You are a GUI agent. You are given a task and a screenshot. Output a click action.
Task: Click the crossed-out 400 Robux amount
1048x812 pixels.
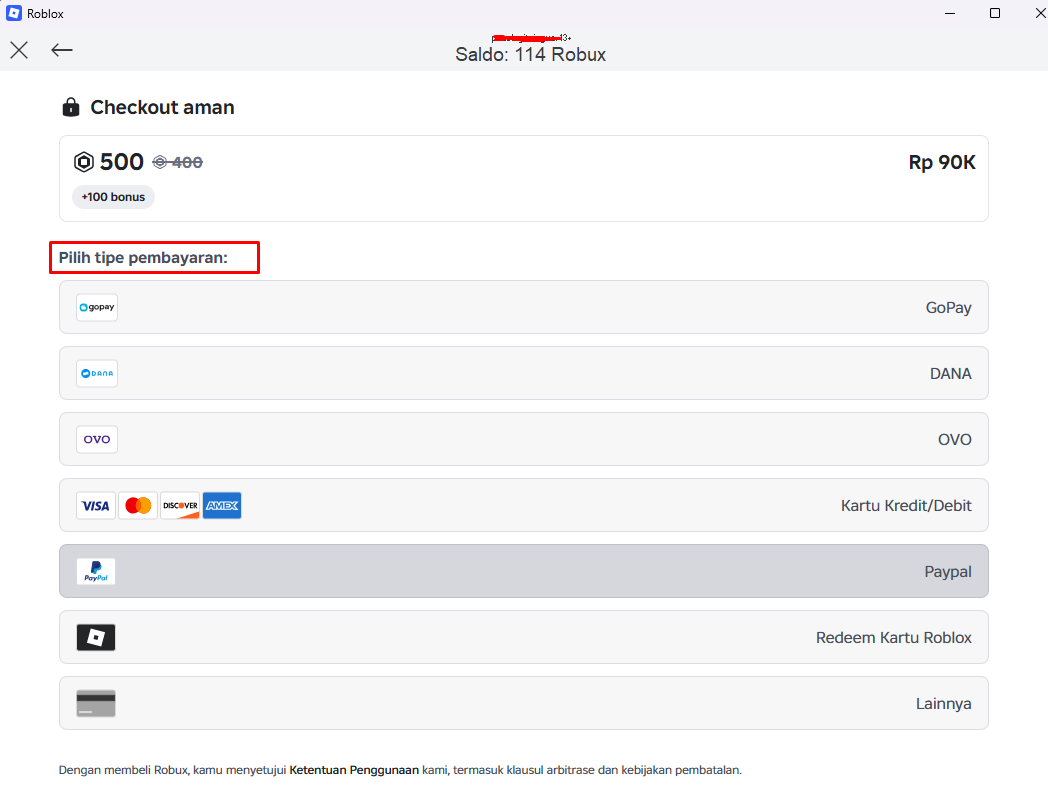click(178, 162)
